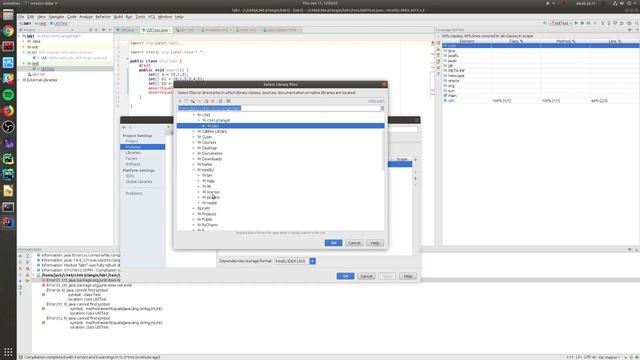The height and width of the screenshot is (360, 640).
Task: Click the Search Everywhere magnifier icon
Action: [636, 23]
